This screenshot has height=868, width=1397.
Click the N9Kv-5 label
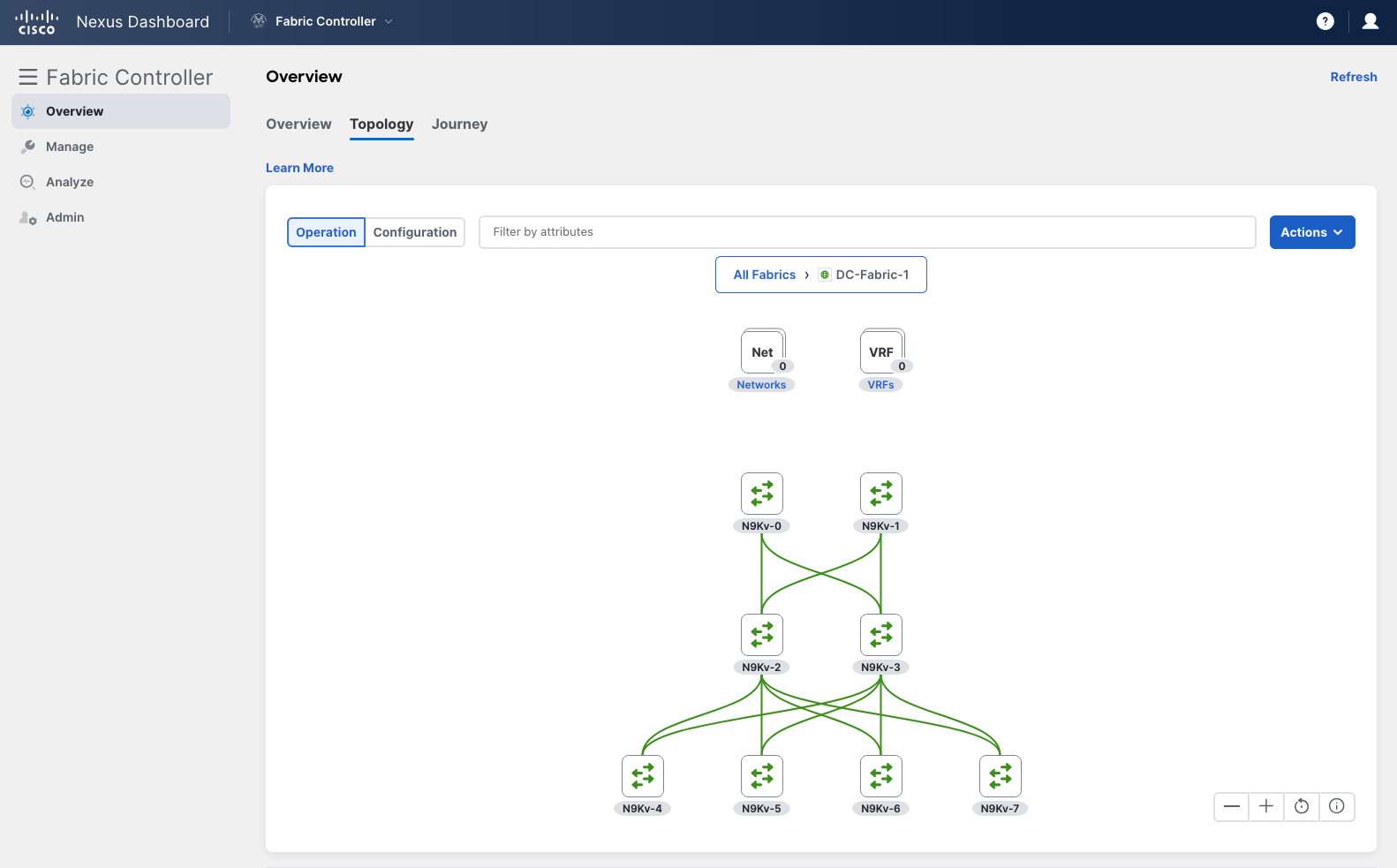pos(761,809)
